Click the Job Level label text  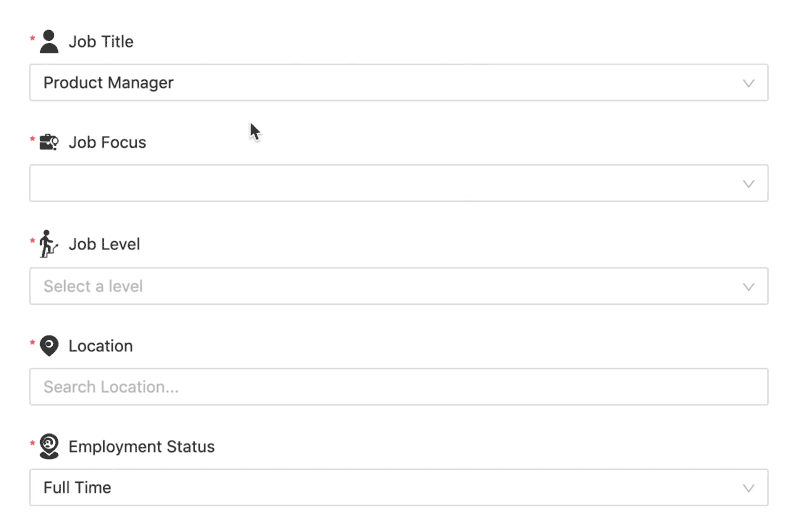click(x=104, y=244)
